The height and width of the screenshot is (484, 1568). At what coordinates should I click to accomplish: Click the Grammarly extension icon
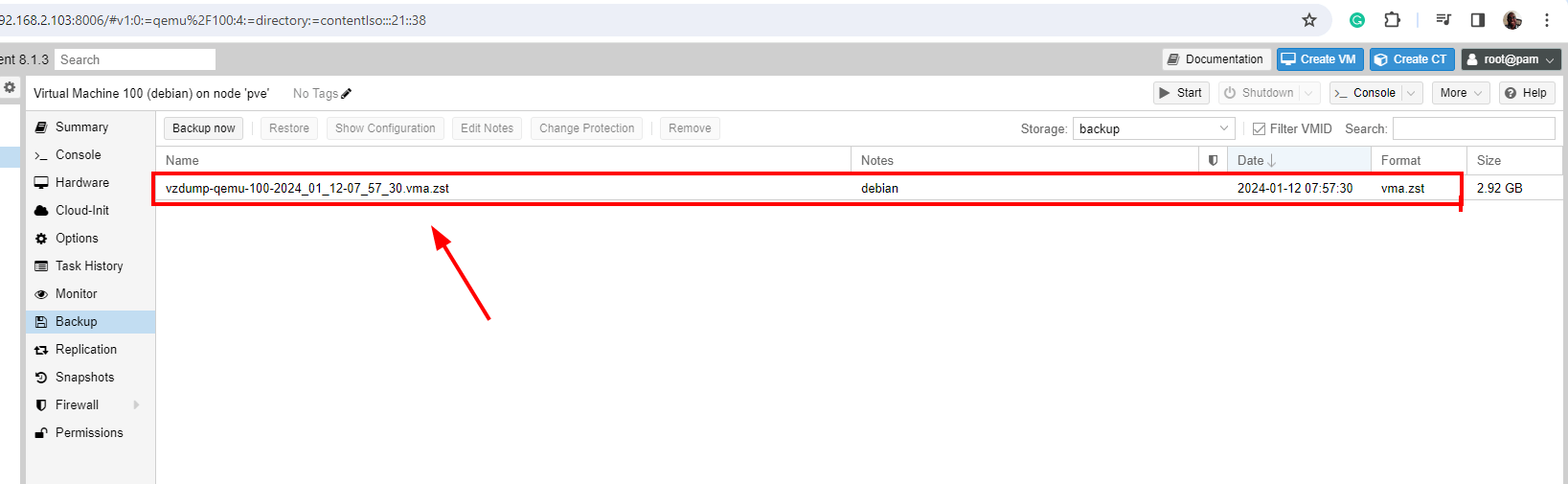click(1357, 20)
